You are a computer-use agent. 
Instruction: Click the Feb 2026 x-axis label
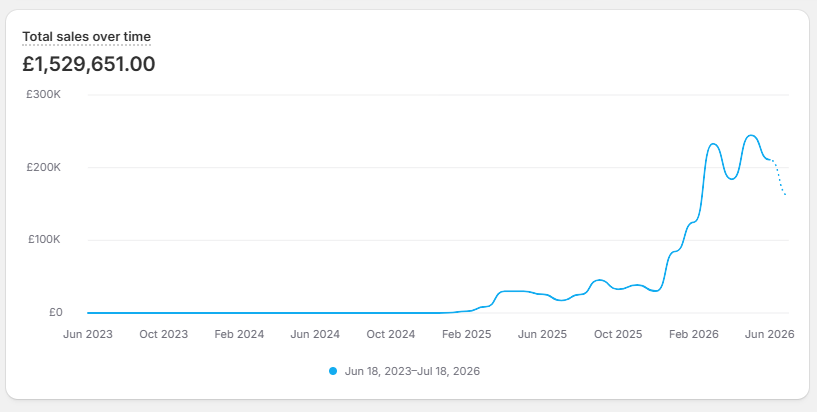point(694,334)
